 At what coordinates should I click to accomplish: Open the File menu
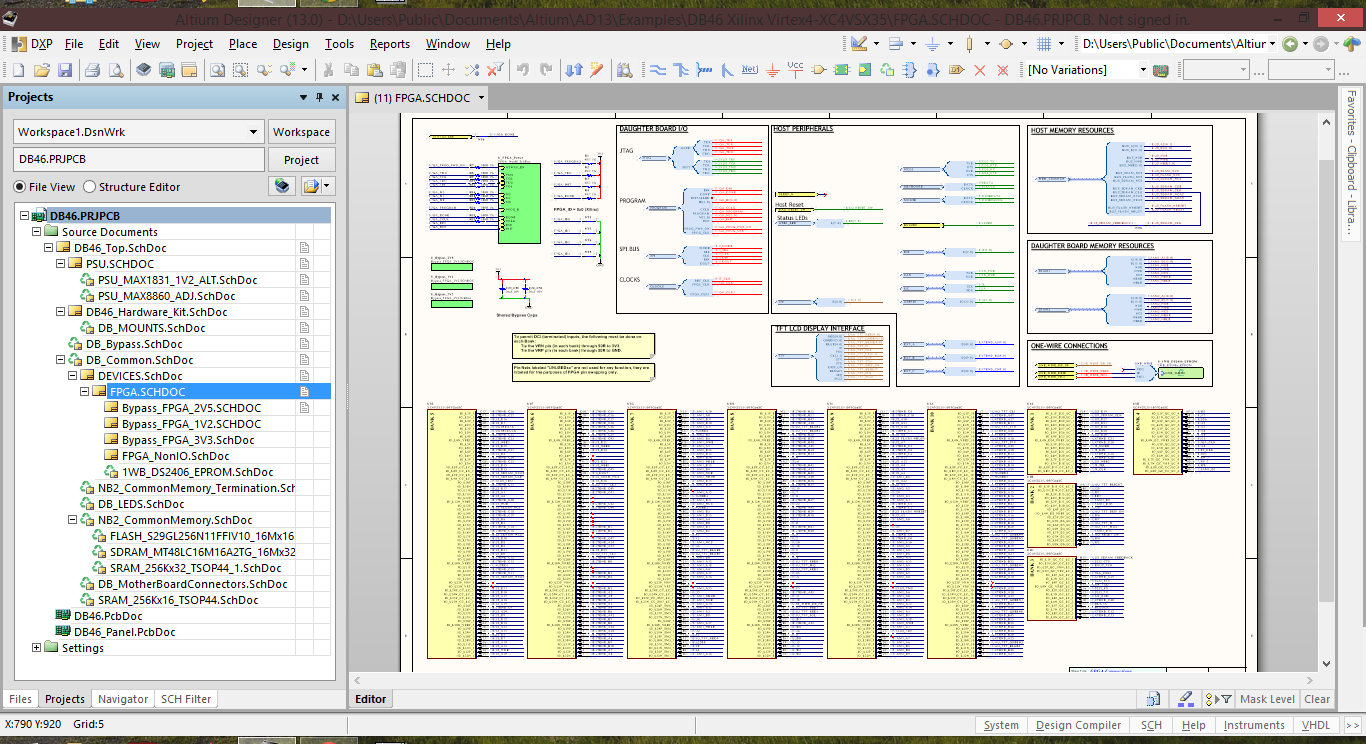click(74, 44)
